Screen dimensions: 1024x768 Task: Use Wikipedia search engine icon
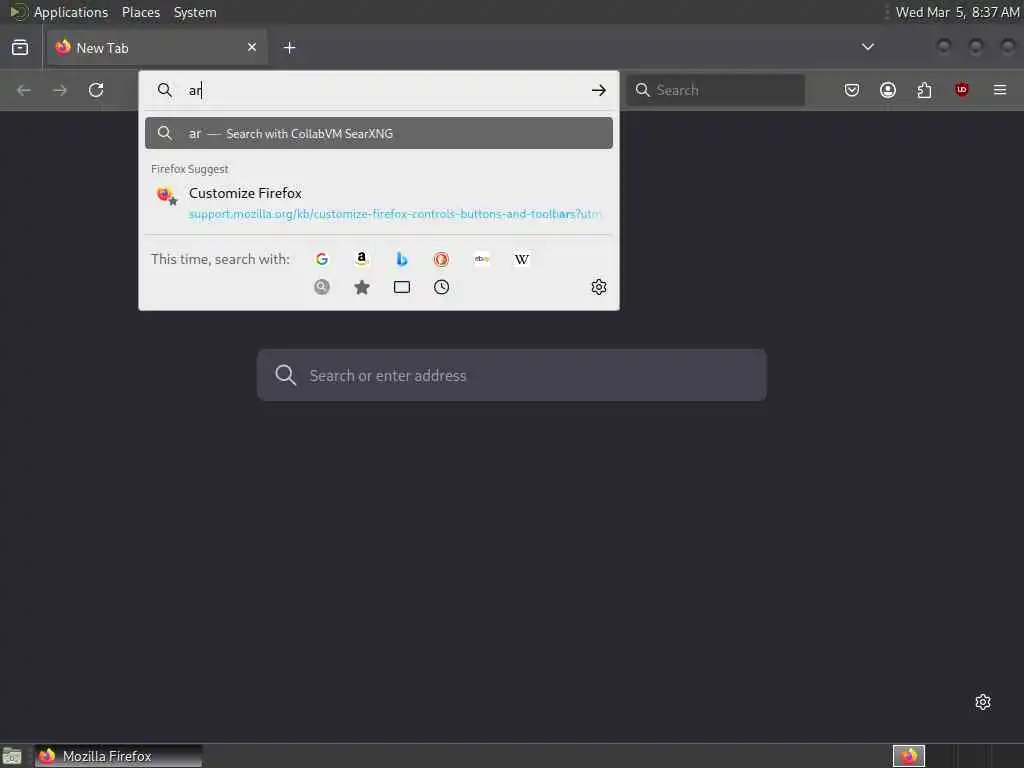click(x=522, y=259)
